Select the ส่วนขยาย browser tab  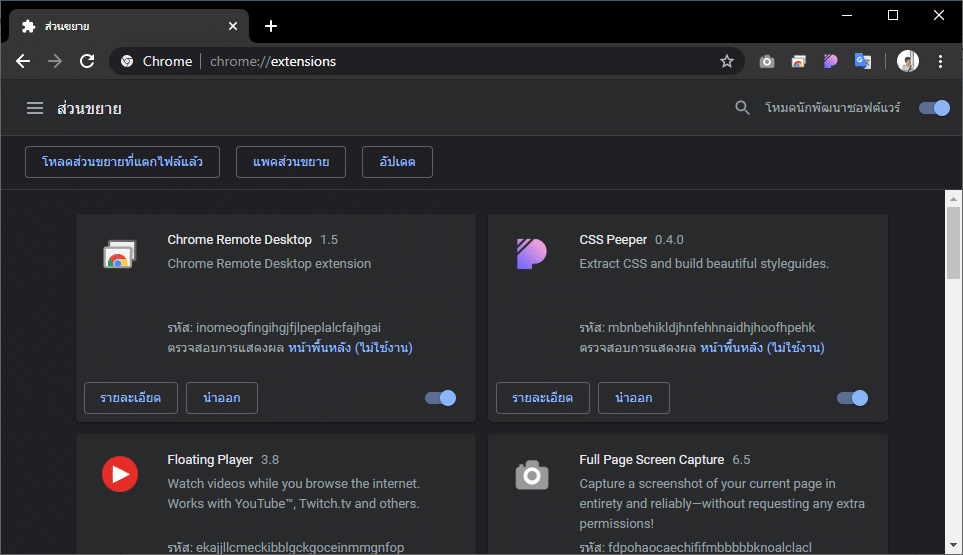click(x=128, y=26)
